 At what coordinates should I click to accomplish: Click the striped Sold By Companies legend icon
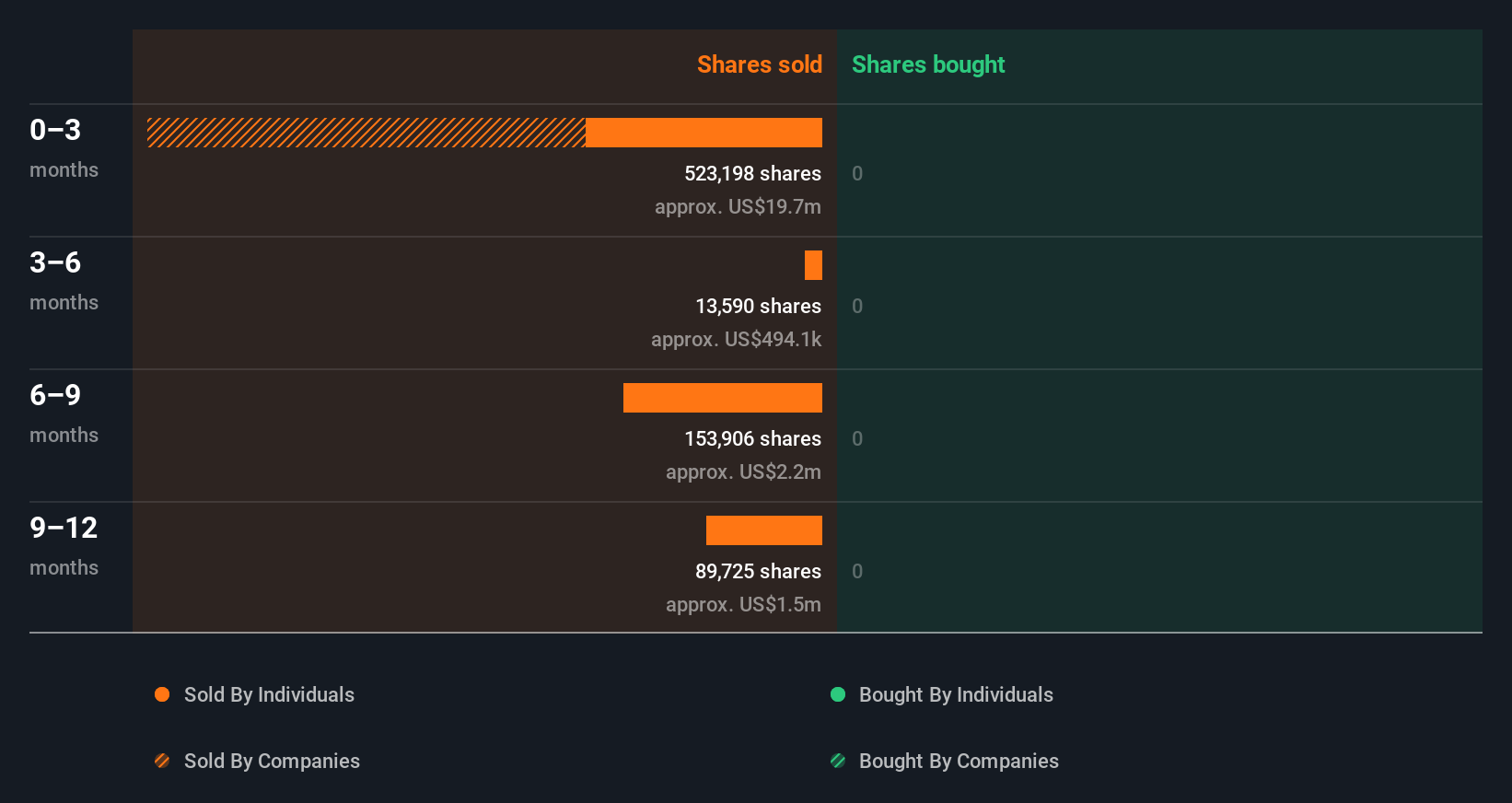point(162,761)
